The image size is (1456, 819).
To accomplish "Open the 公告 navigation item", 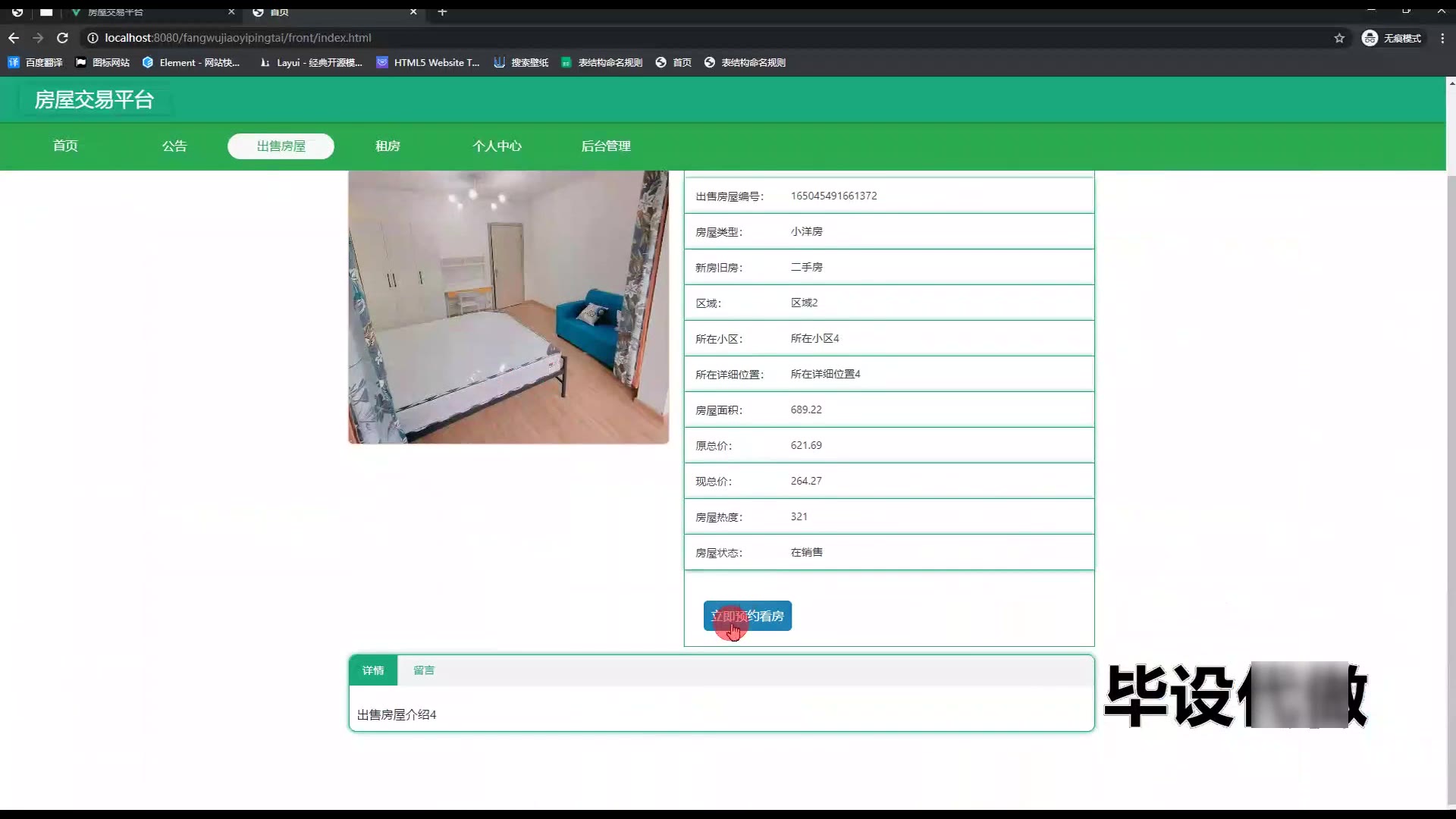I will click(174, 146).
